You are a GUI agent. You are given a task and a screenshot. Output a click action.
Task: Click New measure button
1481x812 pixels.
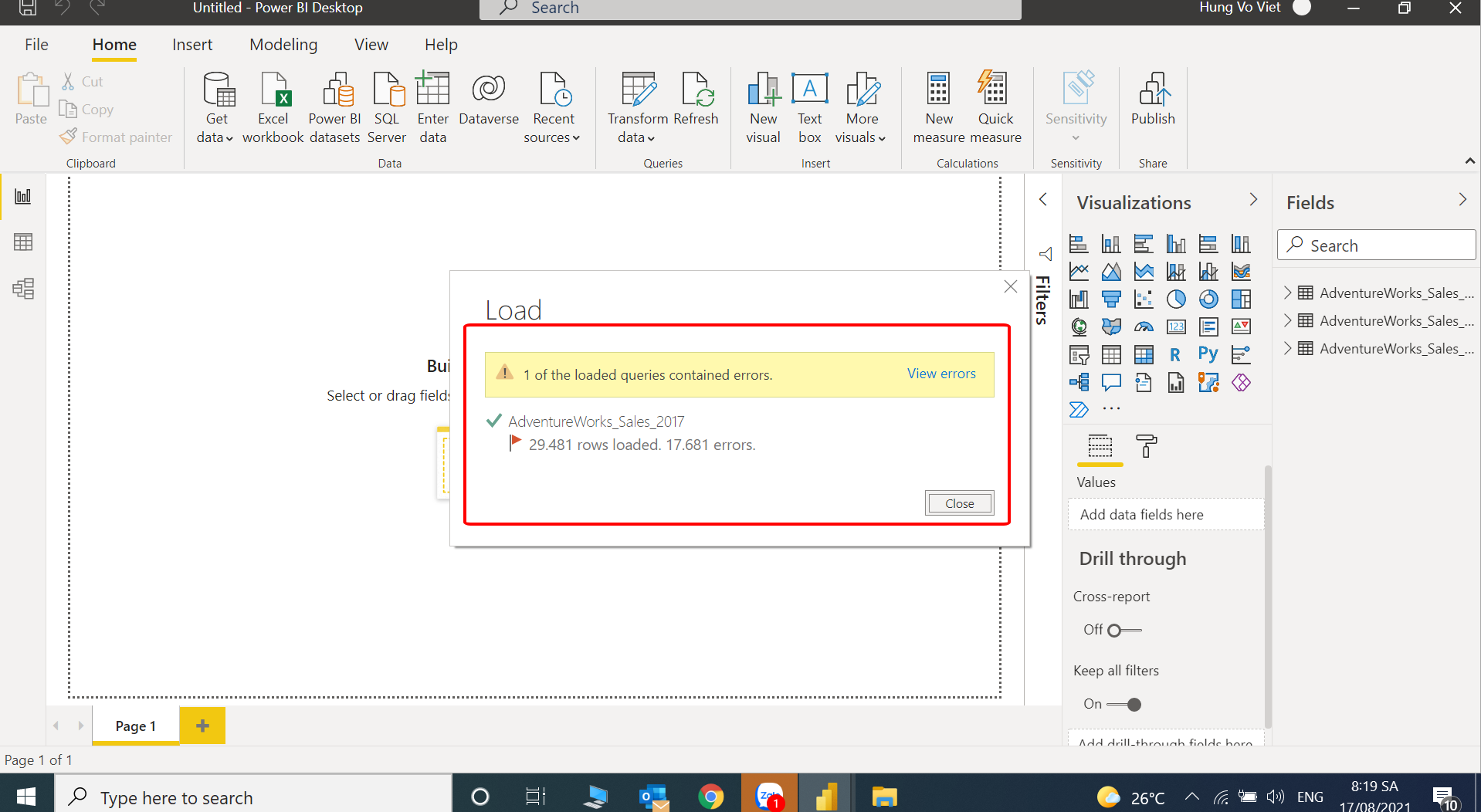tap(939, 108)
